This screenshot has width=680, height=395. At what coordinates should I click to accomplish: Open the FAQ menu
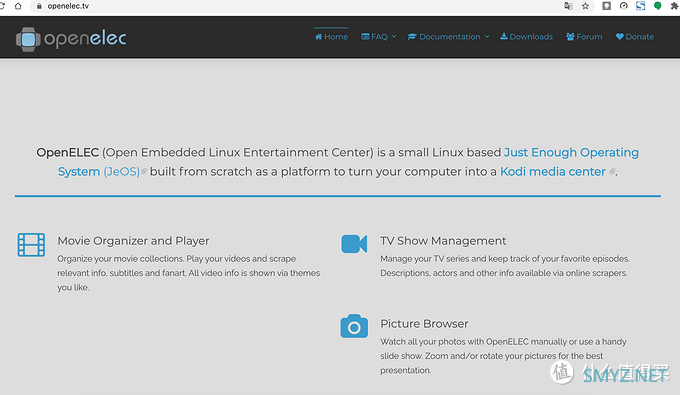tap(379, 37)
